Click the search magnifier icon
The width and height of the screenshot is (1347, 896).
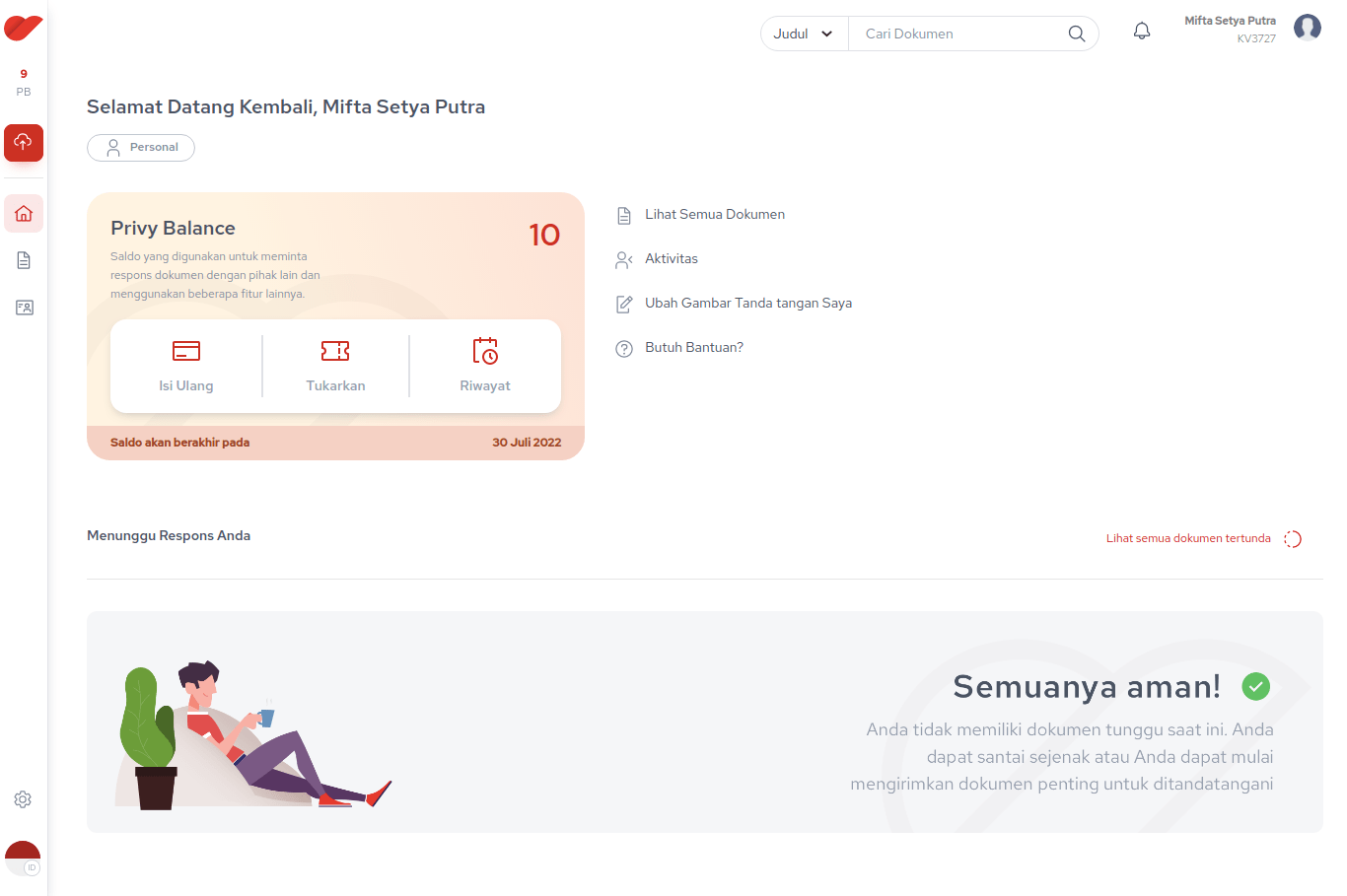1077,34
